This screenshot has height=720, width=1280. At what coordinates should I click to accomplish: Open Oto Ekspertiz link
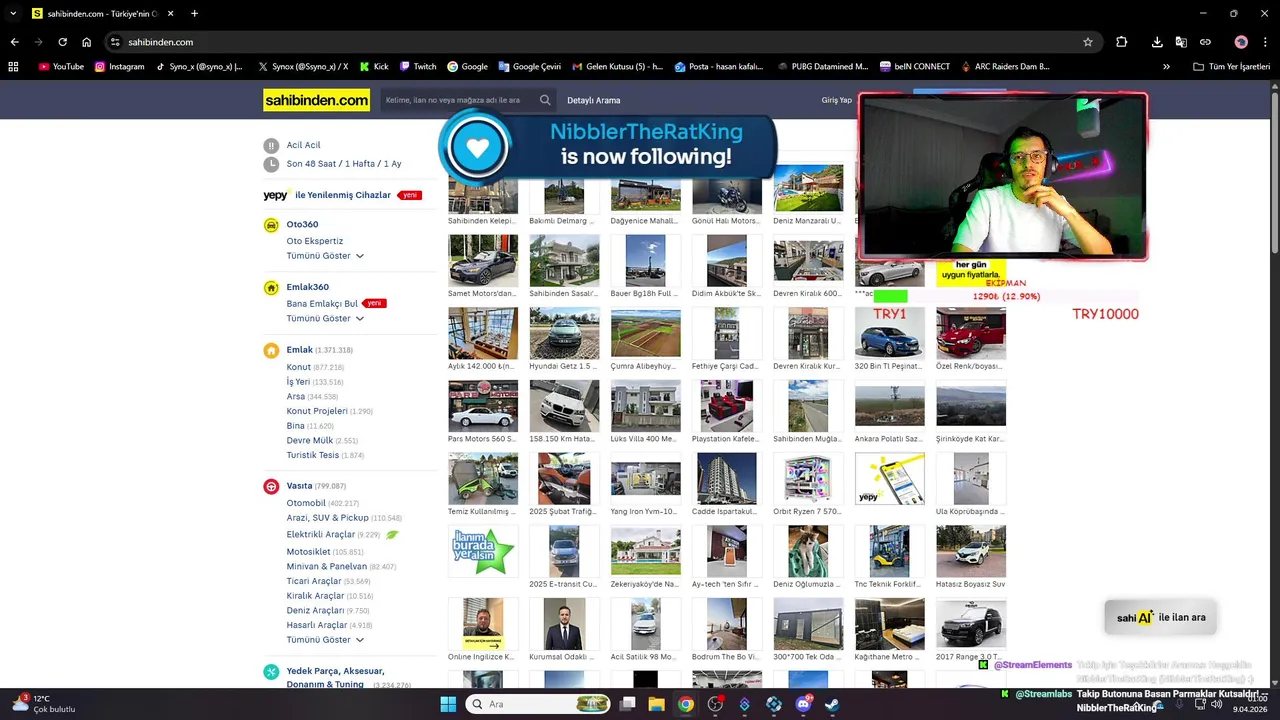(x=315, y=241)
